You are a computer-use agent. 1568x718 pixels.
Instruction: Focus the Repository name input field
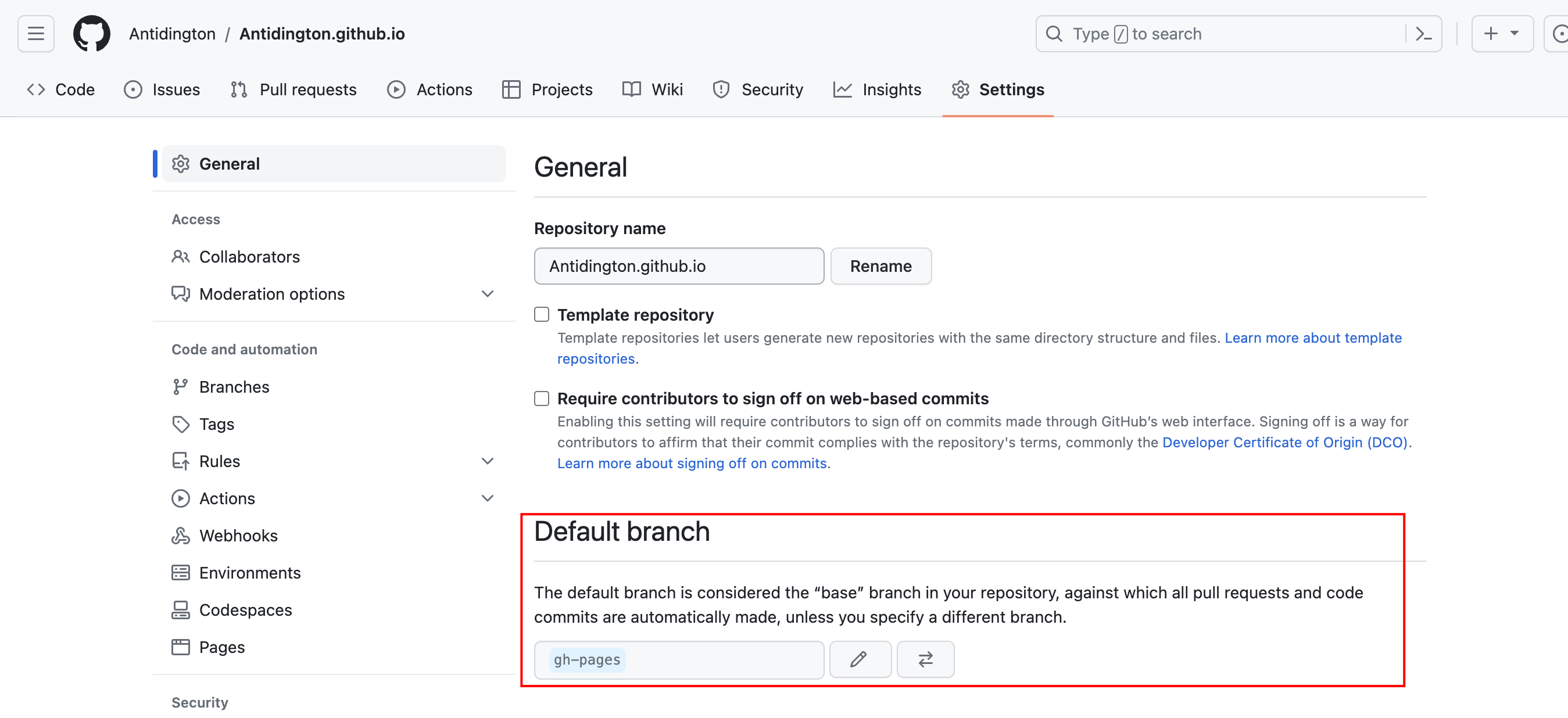click(679, 266)
